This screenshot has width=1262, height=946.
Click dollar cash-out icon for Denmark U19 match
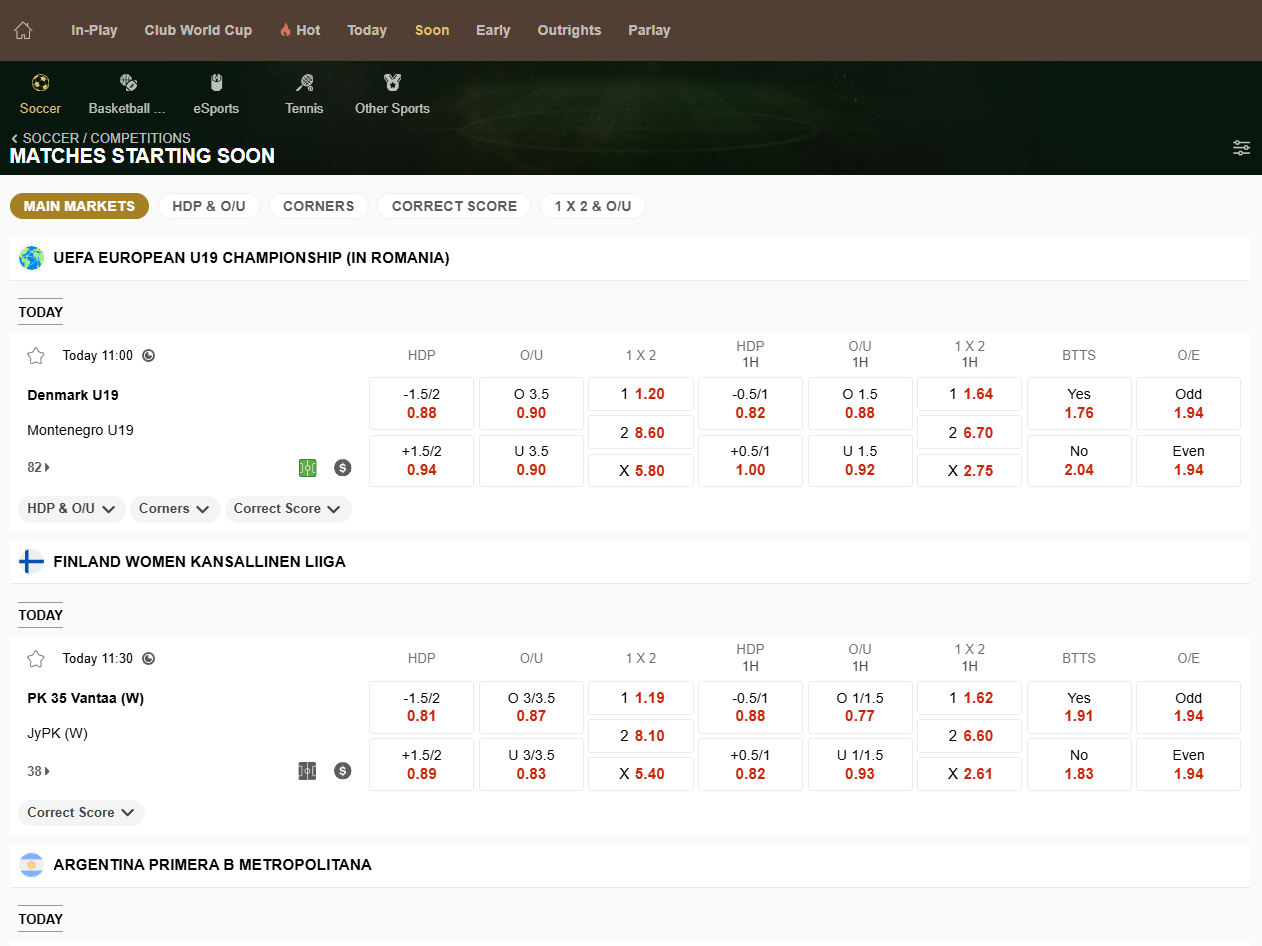pos(343,467)
